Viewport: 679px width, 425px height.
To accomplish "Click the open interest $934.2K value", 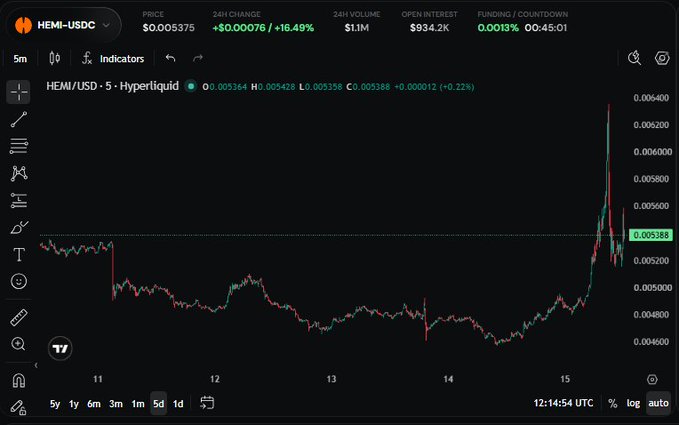I will coord(430,28).
